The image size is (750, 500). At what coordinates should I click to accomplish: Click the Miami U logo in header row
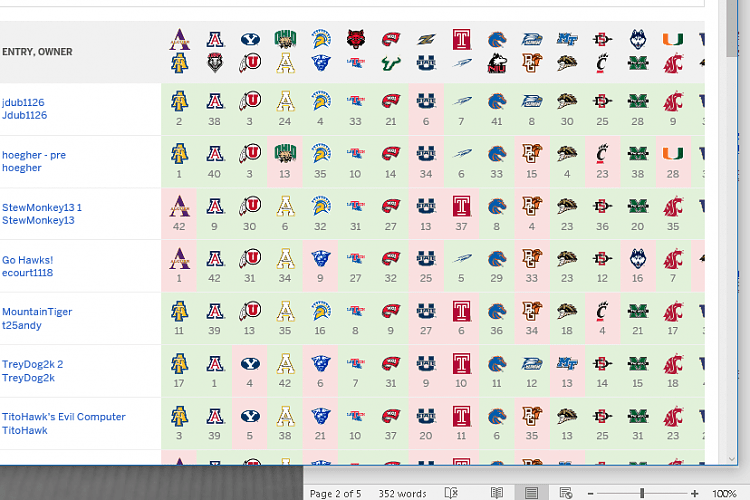point(673,39)
